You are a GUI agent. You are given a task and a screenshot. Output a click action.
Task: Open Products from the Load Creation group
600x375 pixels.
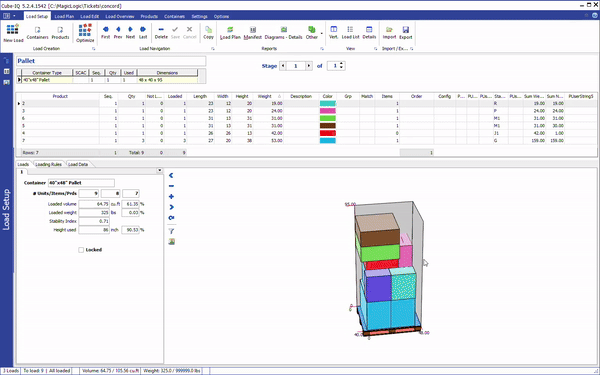pyautogui.click(x=60, y=33)
